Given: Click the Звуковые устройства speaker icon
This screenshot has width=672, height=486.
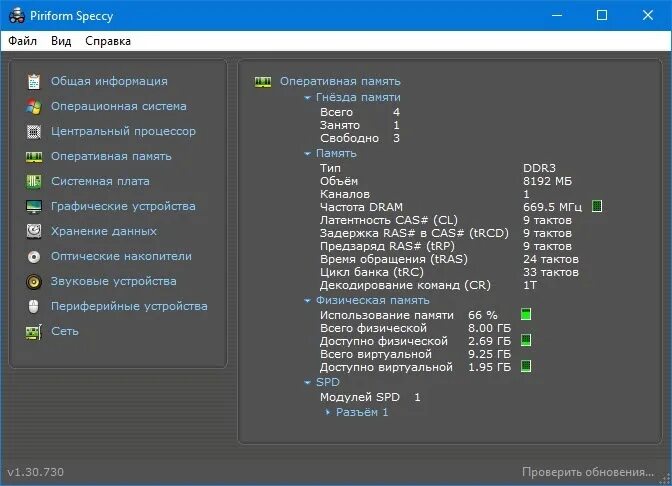Looking at the screenshot, I should 34,282.
